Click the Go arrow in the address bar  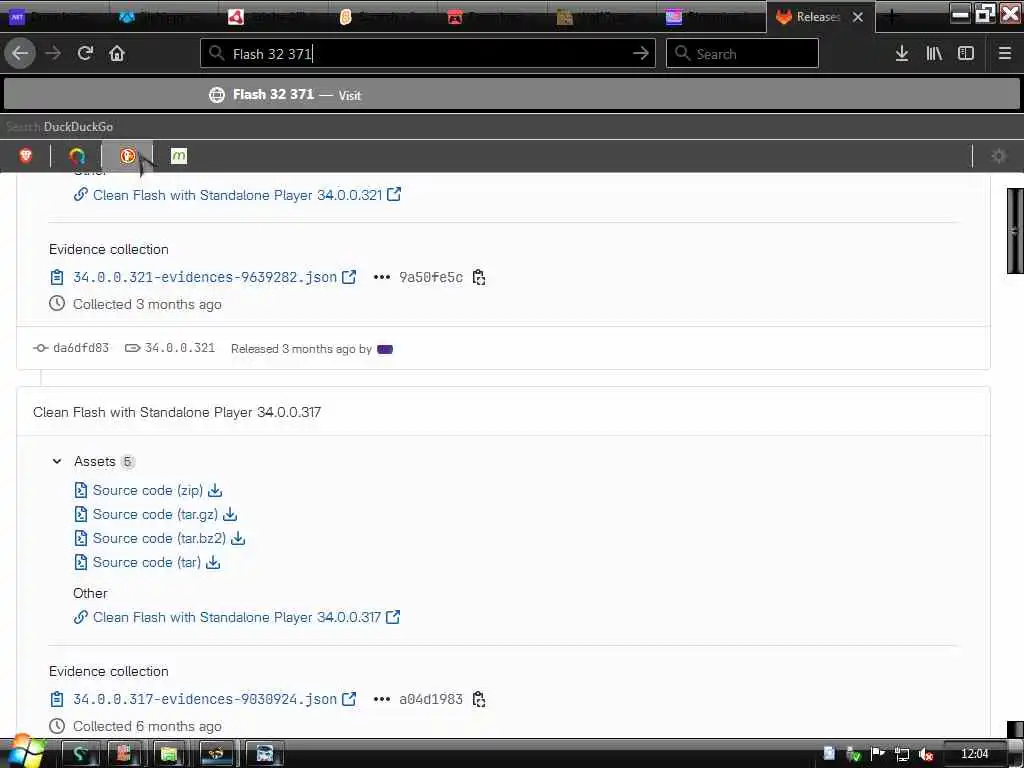coord(641,54)
